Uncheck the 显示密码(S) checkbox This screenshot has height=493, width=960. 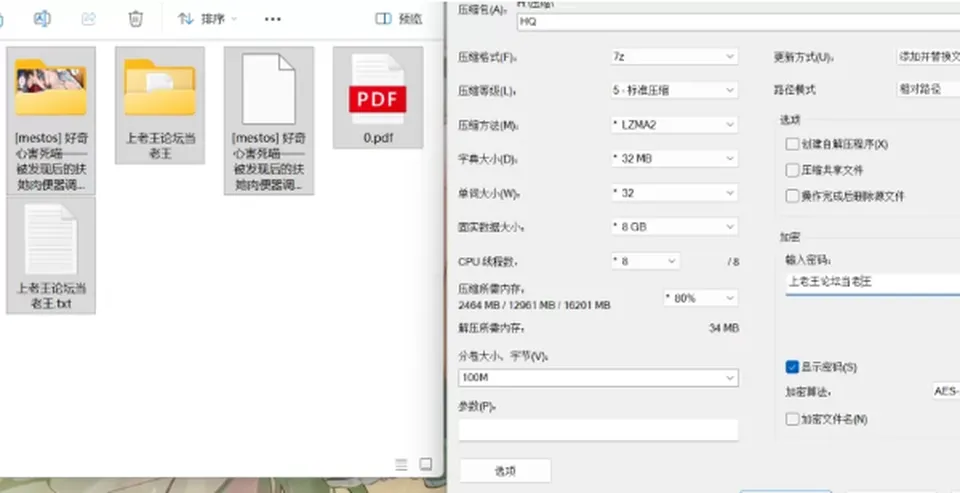[x=792, y=367]
